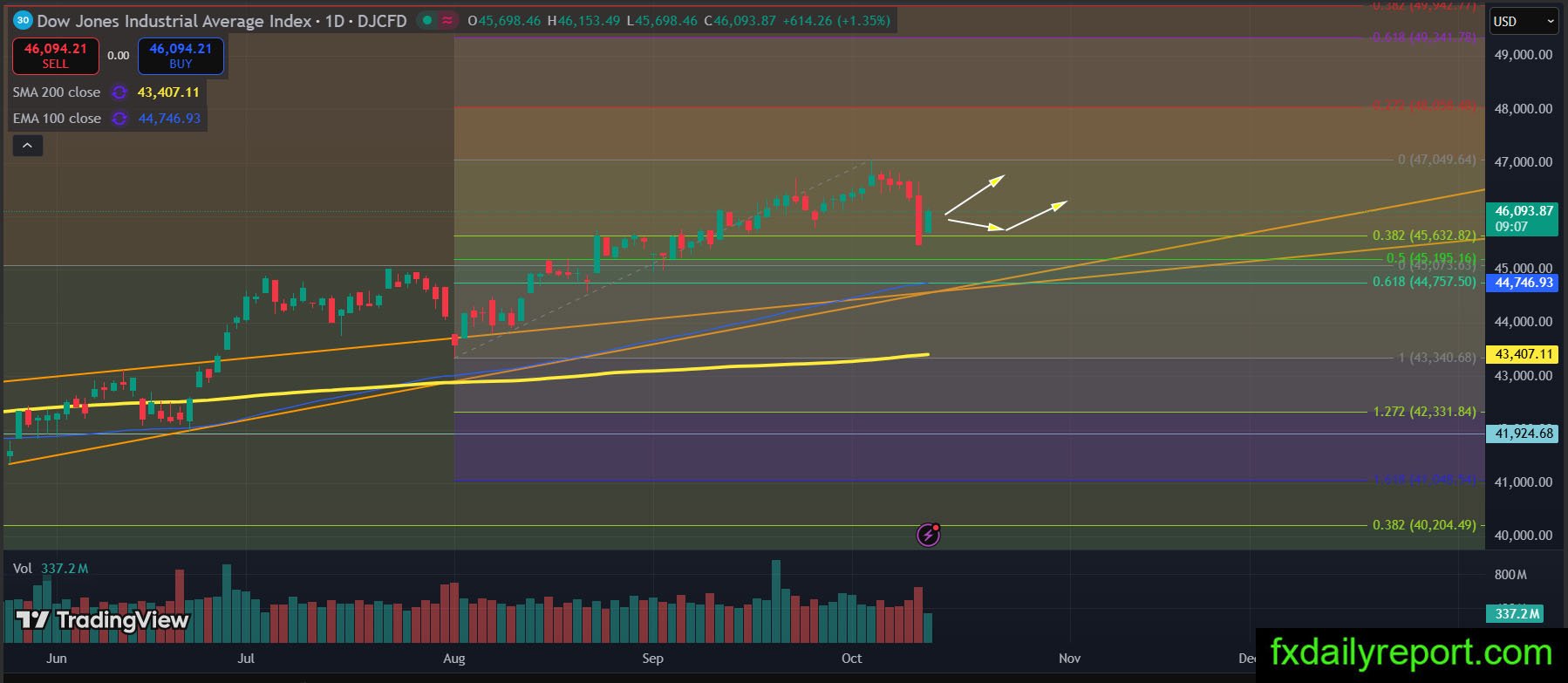1568x683 pixels.
Task: Click the 47,000.00 price scale label
Action: [1523, 162]
